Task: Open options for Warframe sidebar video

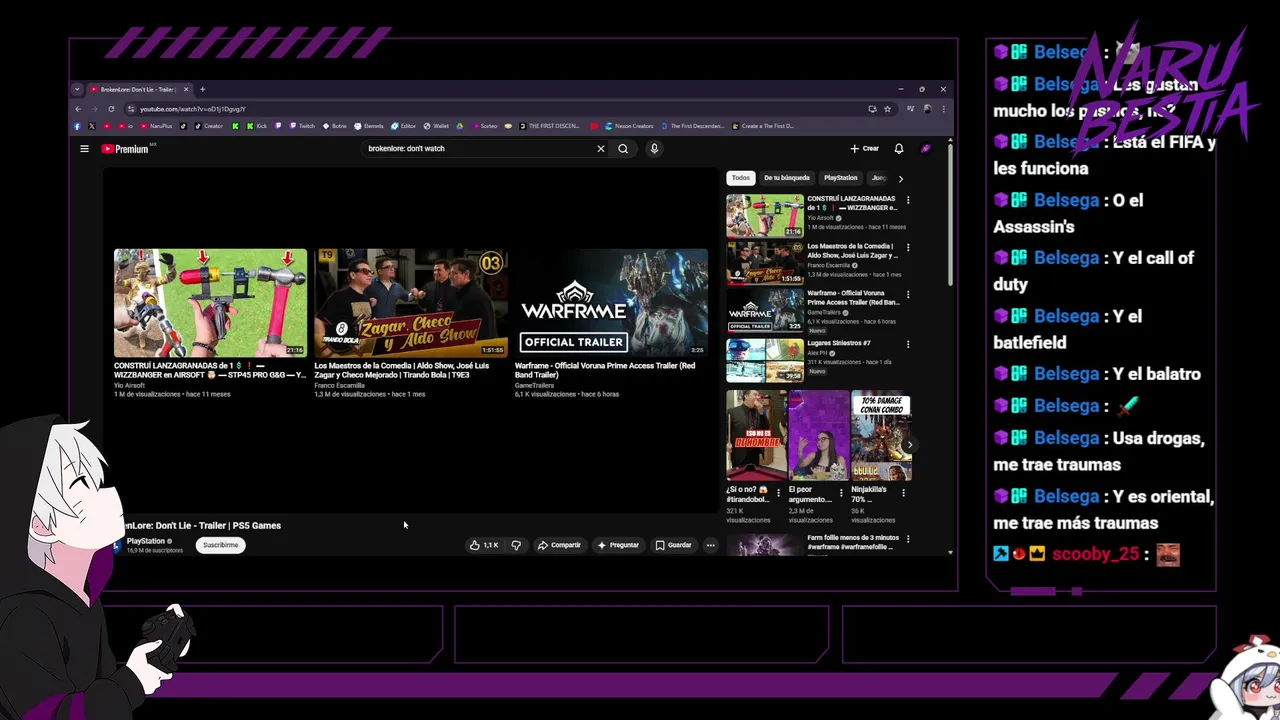Action: (908, 295)
